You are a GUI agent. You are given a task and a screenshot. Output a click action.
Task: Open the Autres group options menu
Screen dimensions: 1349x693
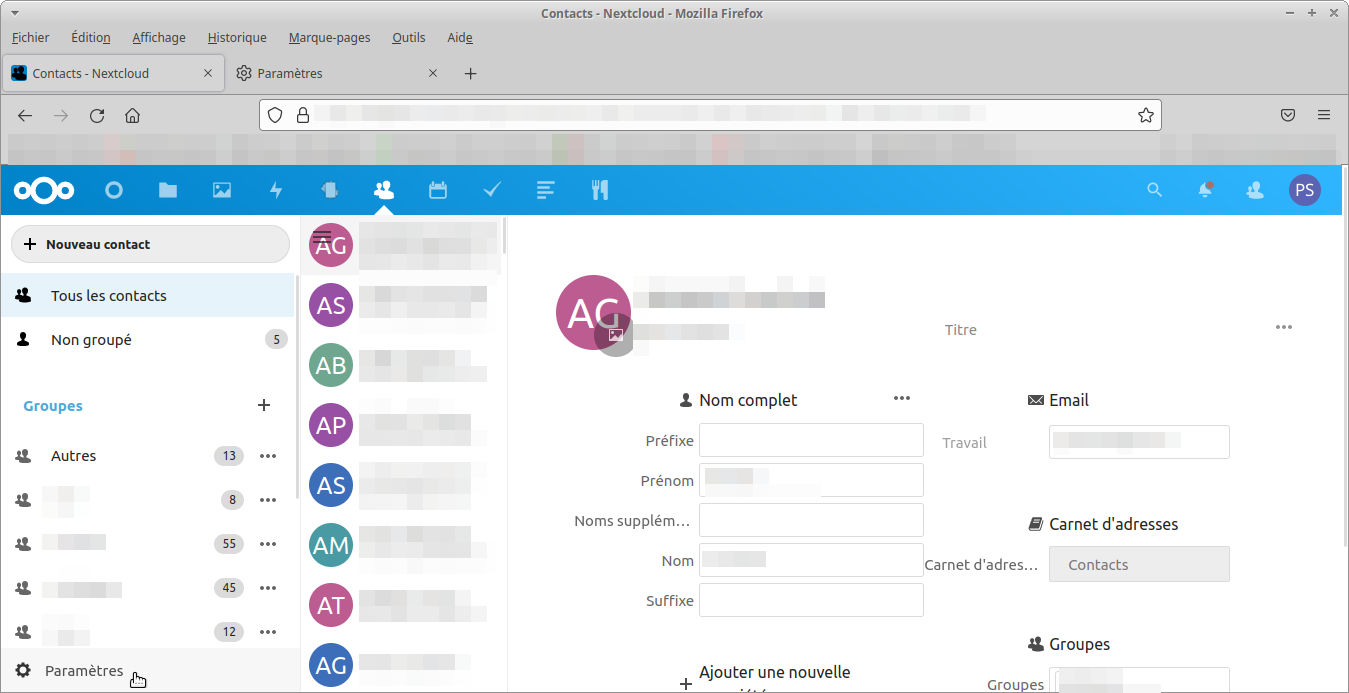coord(267,456)
